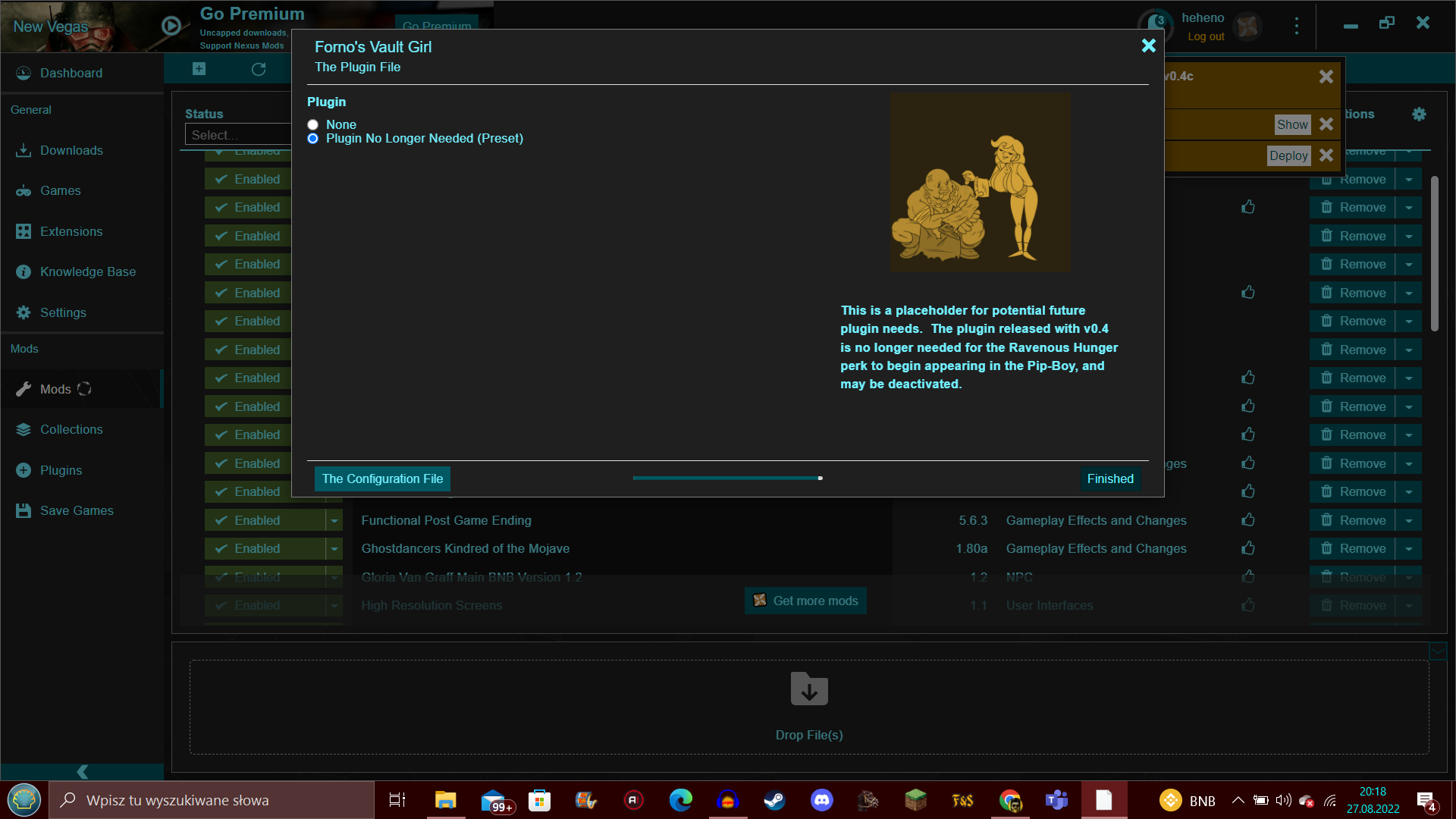
Task: Click the installer step progress bar
Action: pyautogui.click(x=728, y=478)
